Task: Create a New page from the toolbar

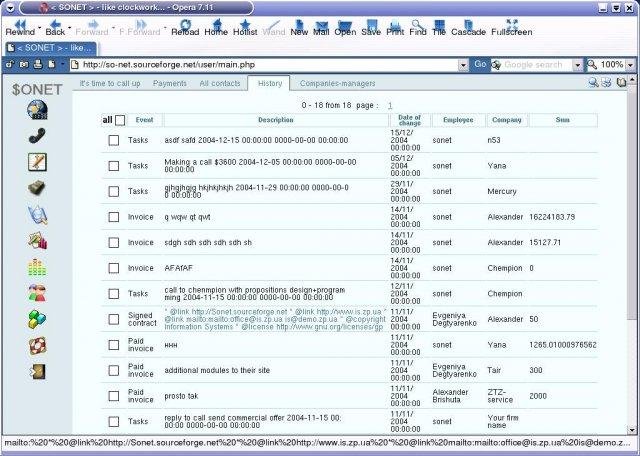Action: pyautogui.click(x=299, y=28)
